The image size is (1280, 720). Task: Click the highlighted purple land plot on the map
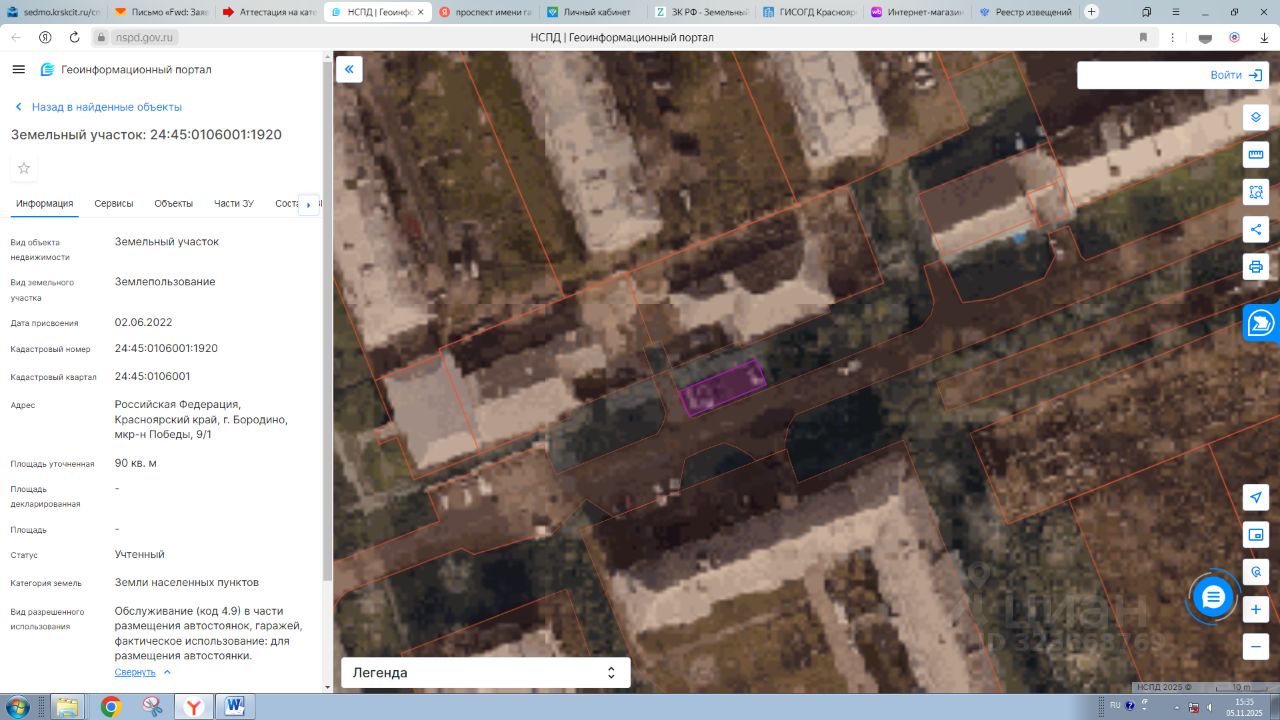tap(722, 386)
